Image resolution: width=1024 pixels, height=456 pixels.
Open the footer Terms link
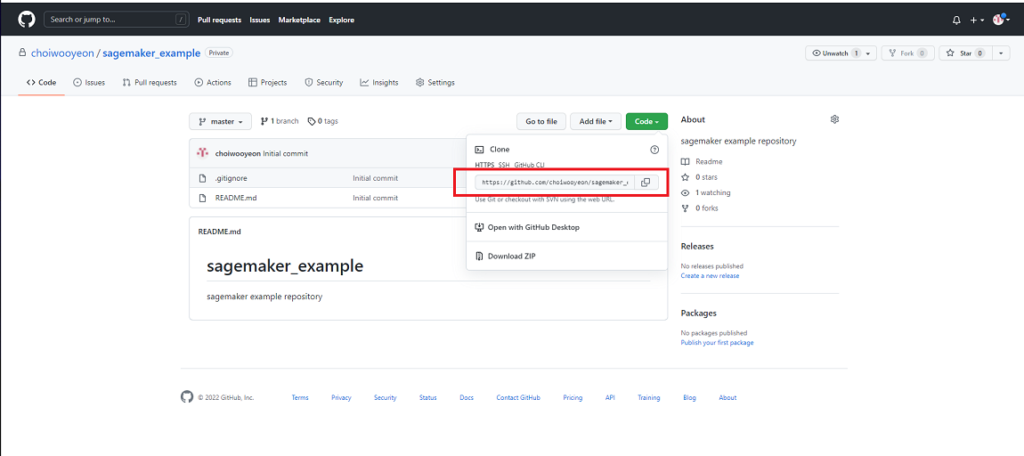tap(300, 398)
